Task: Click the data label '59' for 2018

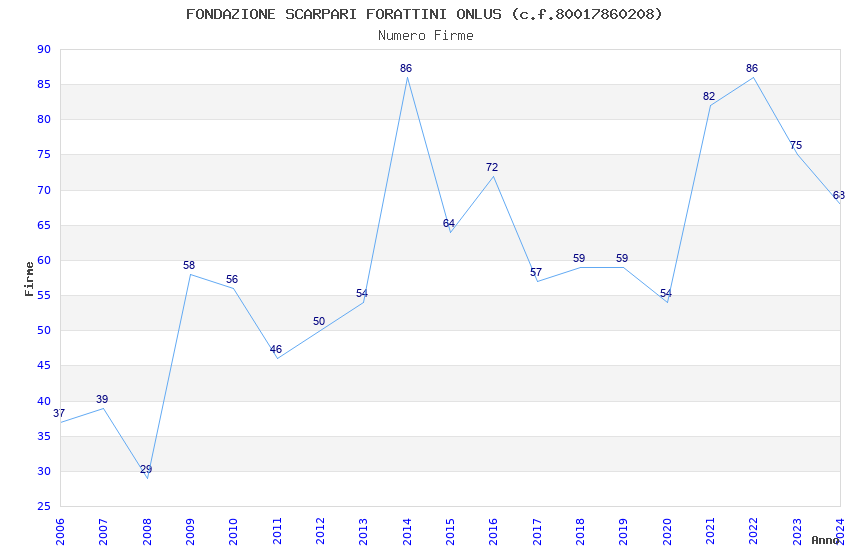Action: pyautogui.click(x=579, y=258)
